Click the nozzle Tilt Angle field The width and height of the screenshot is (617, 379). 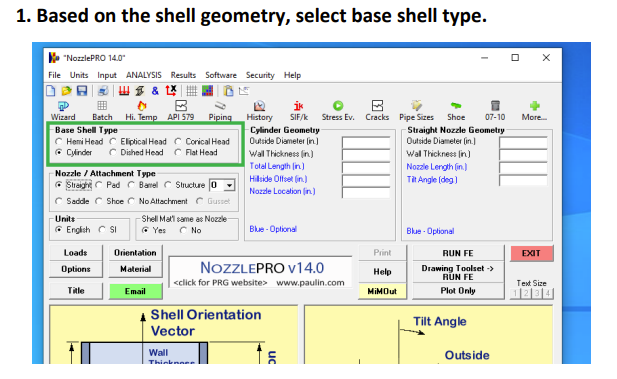523,180
